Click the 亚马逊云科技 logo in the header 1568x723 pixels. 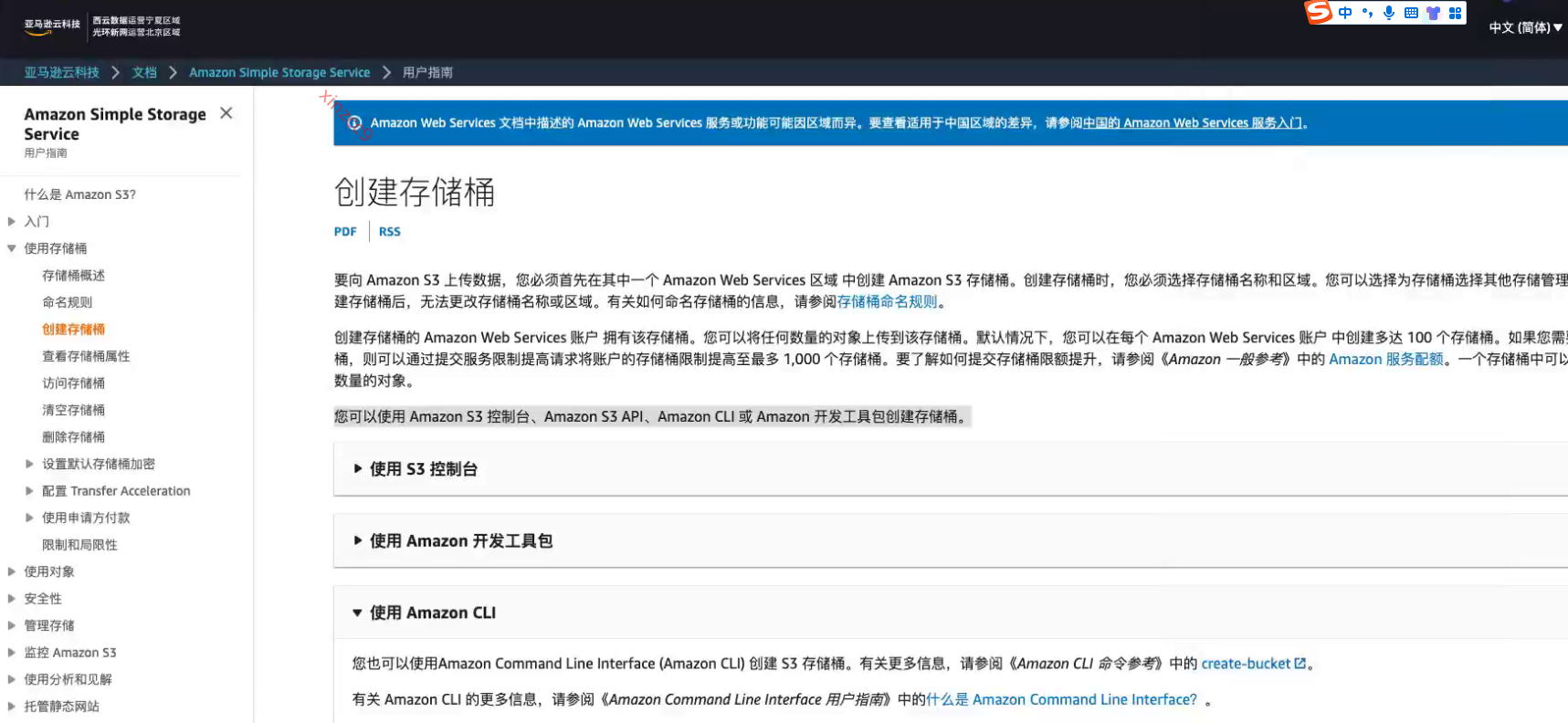tap(52, 26)
